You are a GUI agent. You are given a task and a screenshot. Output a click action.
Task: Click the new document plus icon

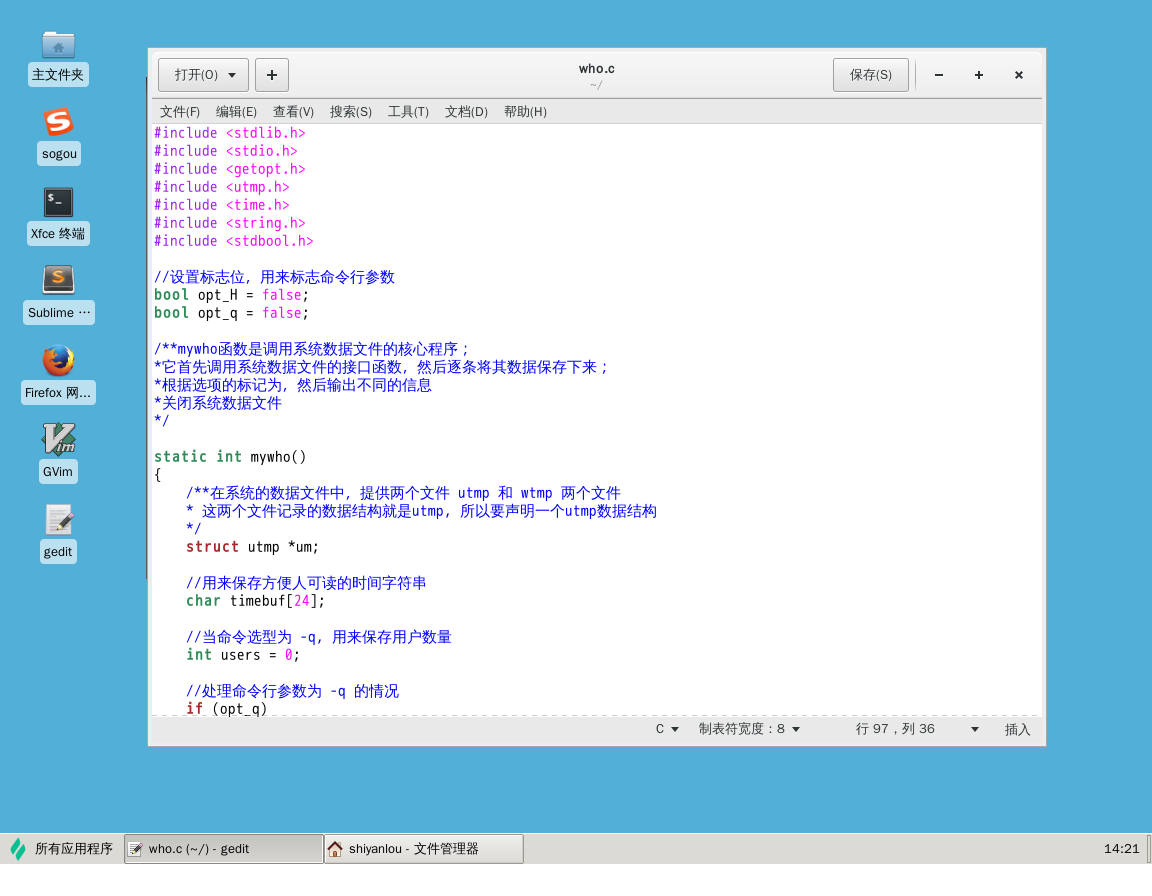(272, 75)
